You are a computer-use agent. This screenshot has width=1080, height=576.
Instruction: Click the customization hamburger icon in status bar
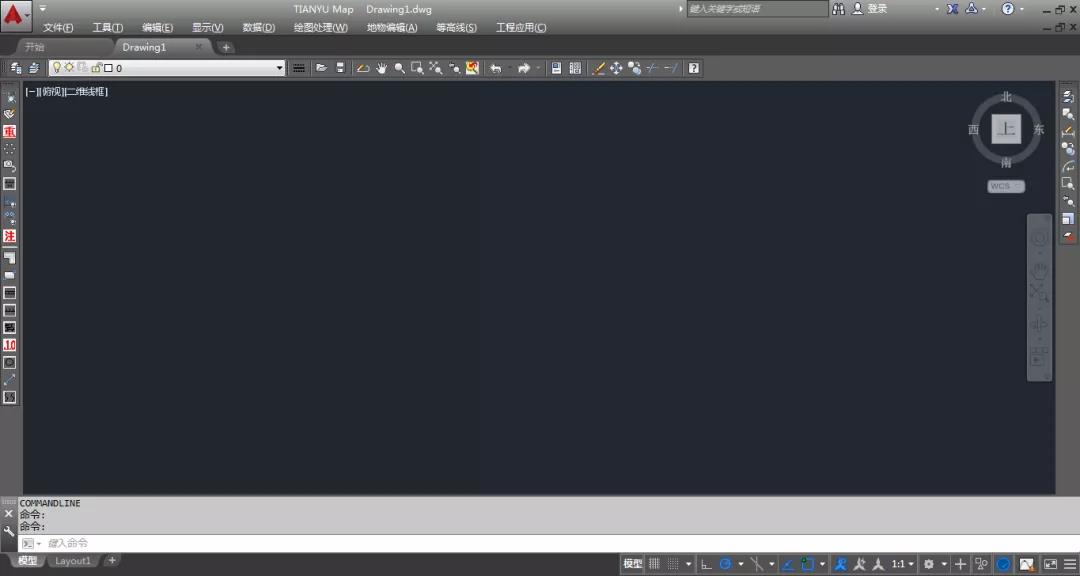pyautogui.click(x=1068, y=564)
